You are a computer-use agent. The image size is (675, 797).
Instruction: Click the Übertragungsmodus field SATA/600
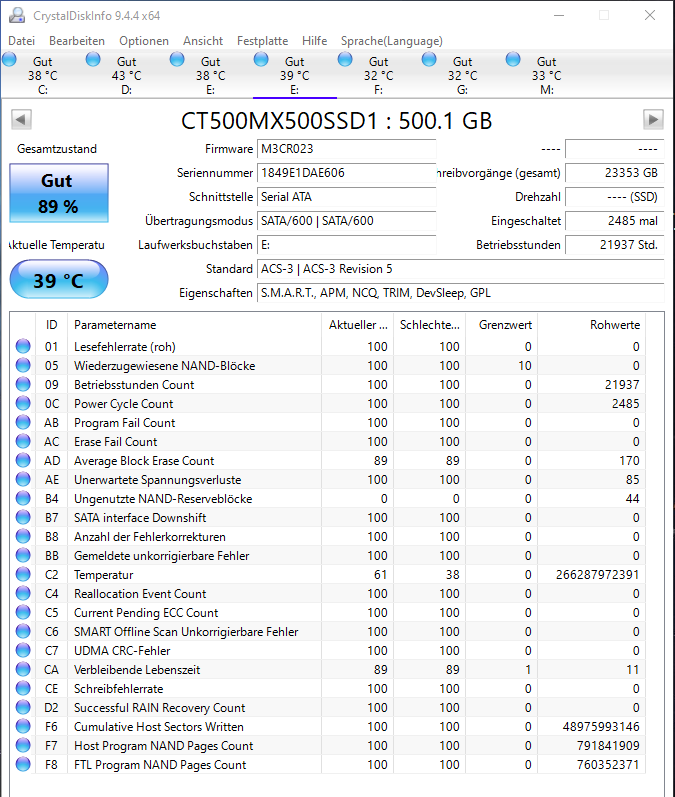click(347, 221)
